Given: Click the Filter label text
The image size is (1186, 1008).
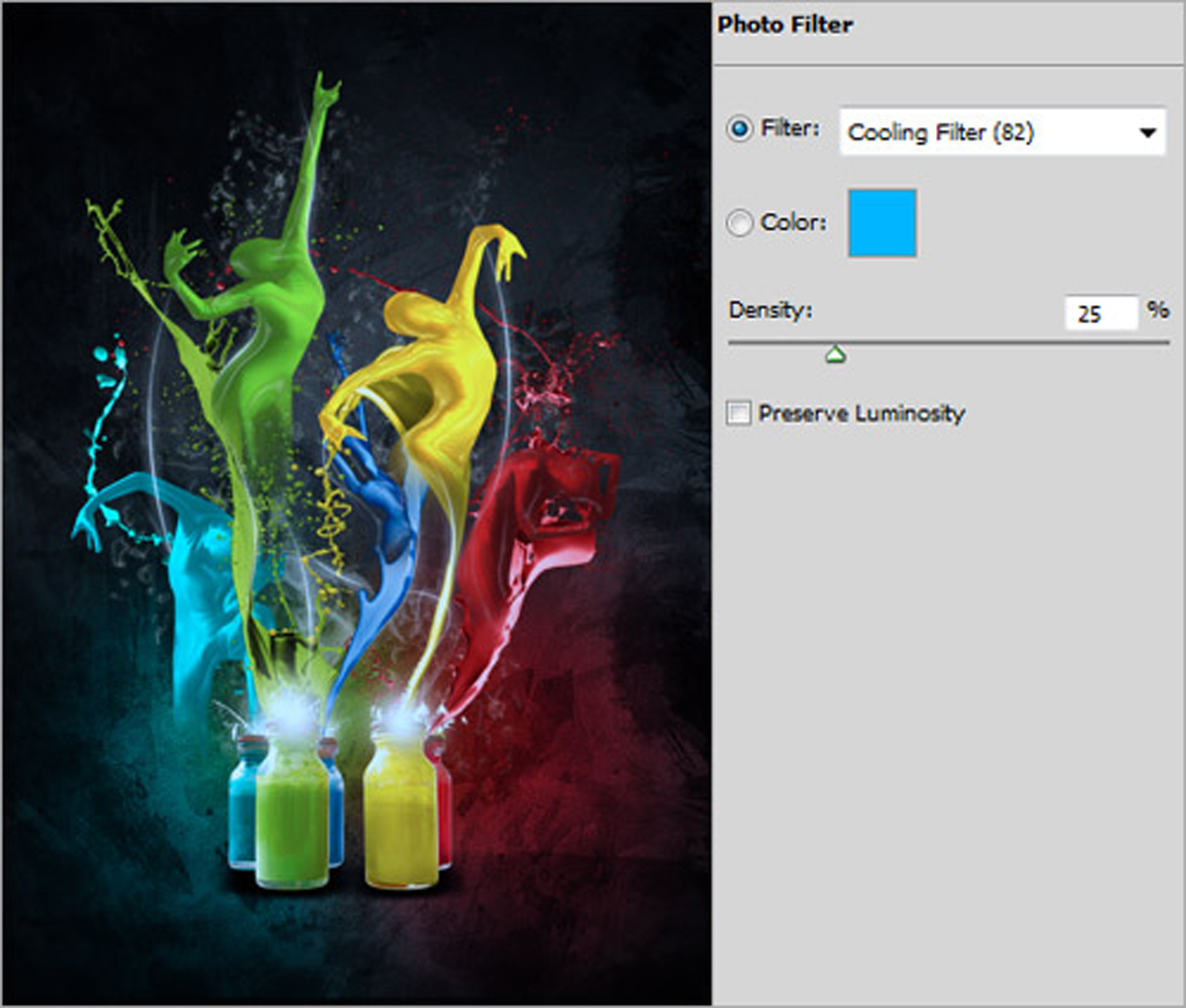Looking at the screenshot, I should 789,128.
